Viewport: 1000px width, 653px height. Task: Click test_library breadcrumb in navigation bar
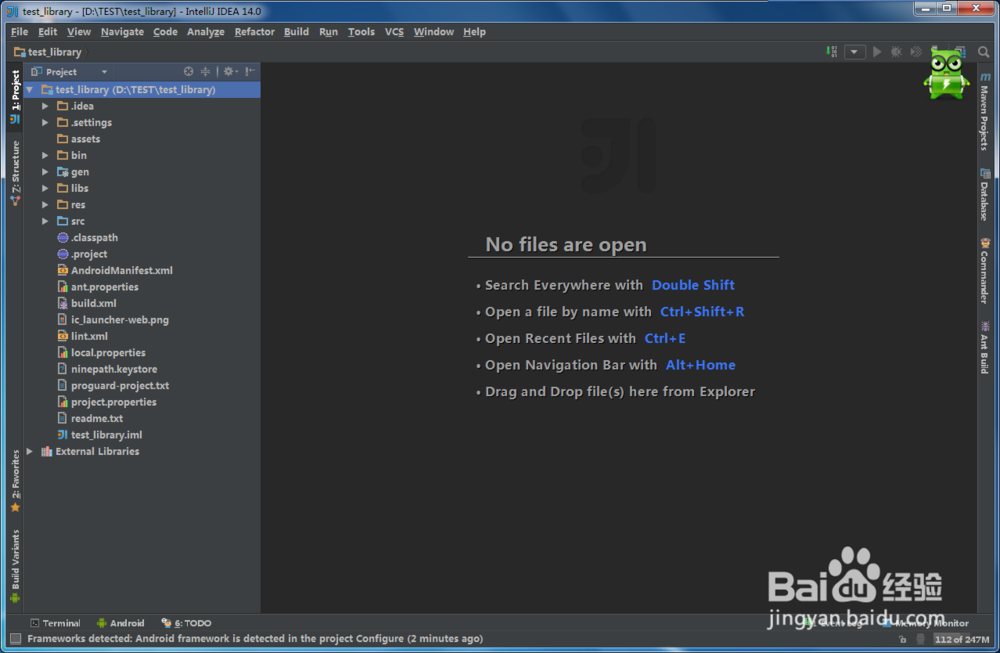(x=48, y=52)
